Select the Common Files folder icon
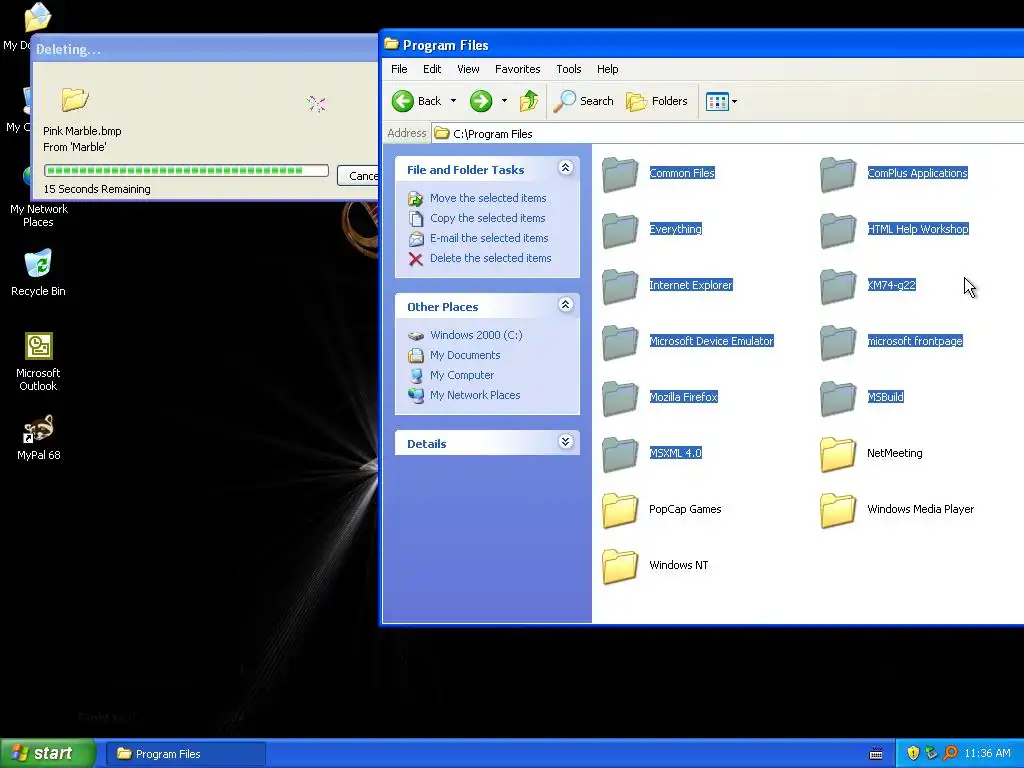The height and width of the screenshot is (768, 1024). pyautogui.click(x=620, y=174)
